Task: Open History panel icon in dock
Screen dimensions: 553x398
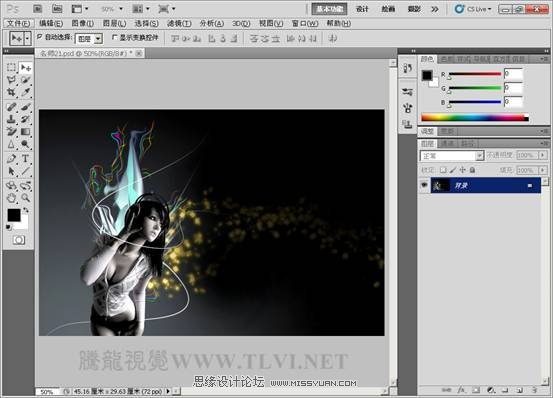Action: coord(407,68)
